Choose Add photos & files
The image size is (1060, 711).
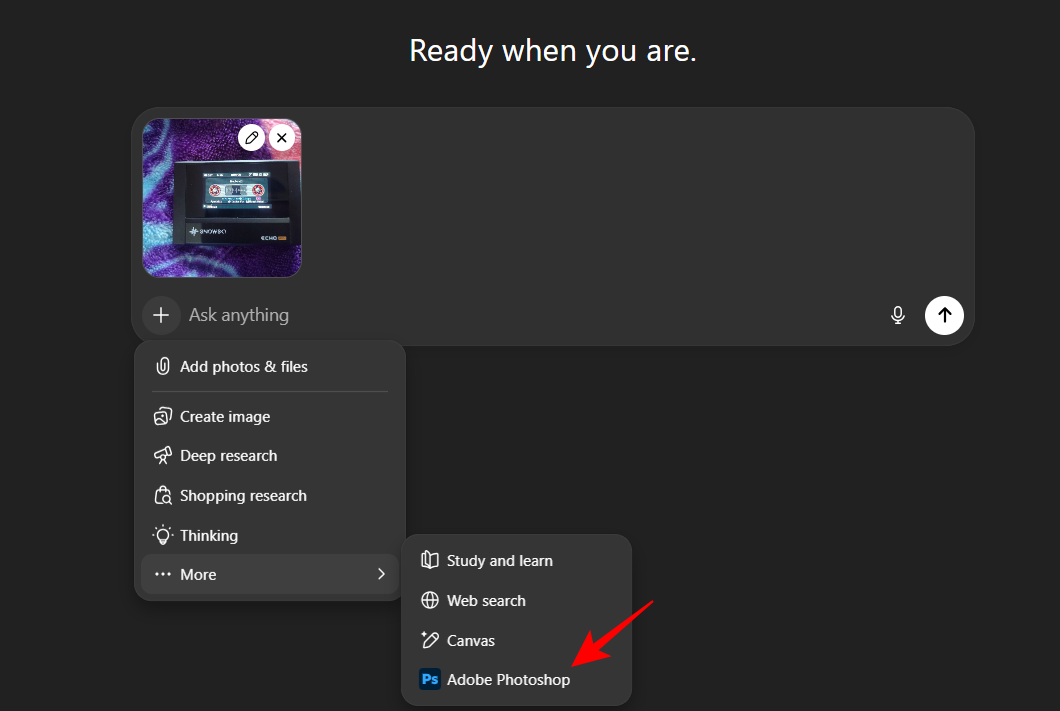click(243, 367)
